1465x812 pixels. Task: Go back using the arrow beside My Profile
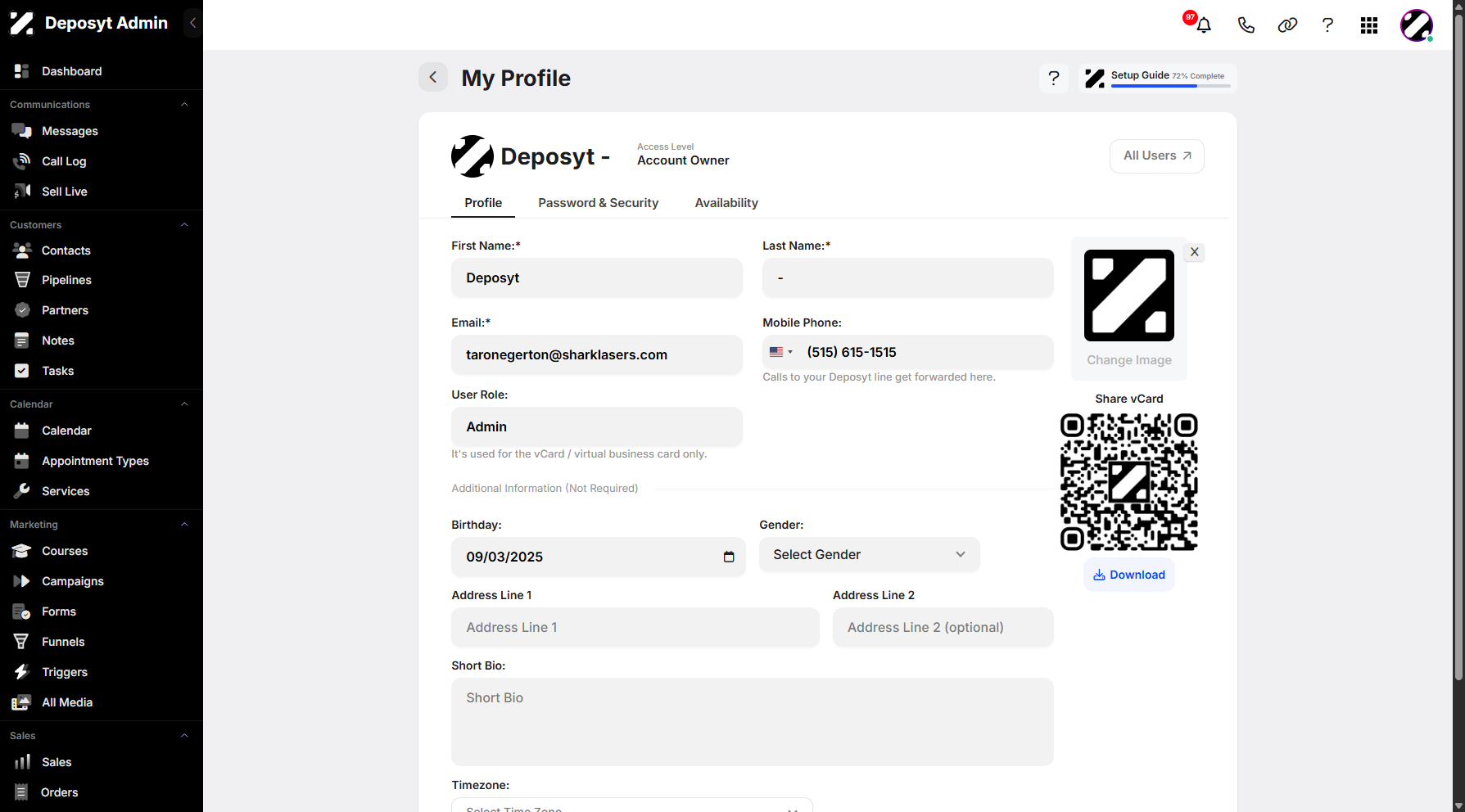(x=433, y=77)
